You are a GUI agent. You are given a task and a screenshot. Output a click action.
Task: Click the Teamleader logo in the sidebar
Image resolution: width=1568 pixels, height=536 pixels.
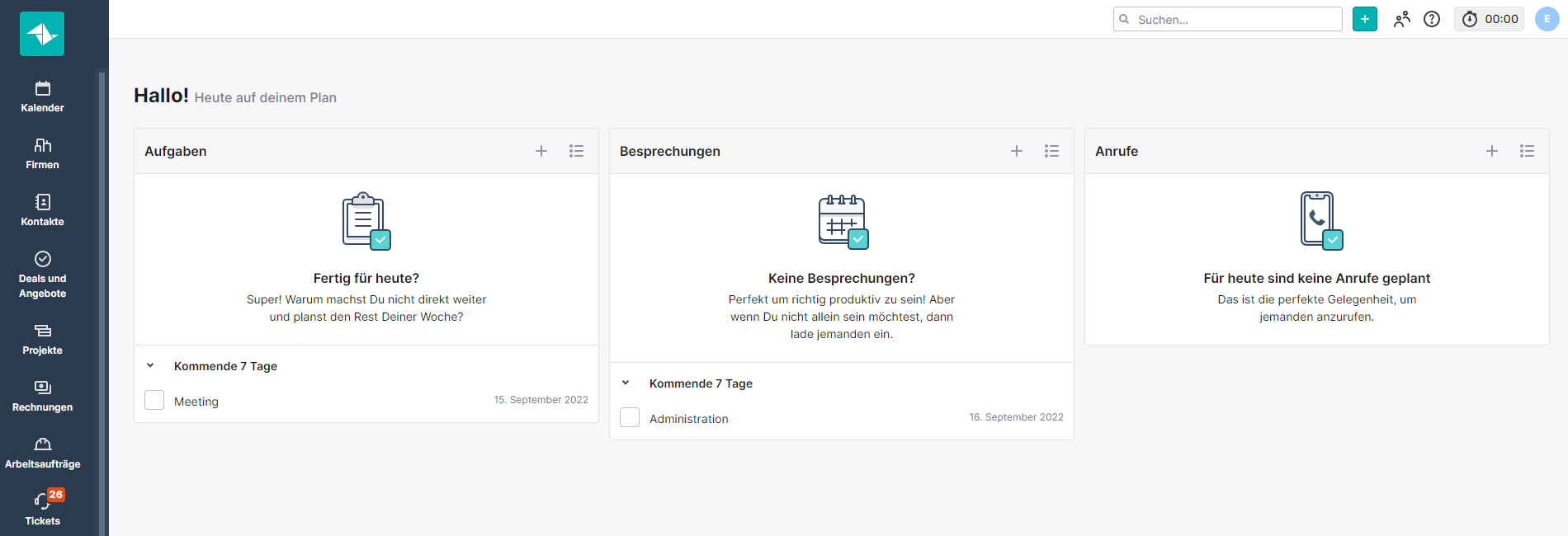click(42, 34)
